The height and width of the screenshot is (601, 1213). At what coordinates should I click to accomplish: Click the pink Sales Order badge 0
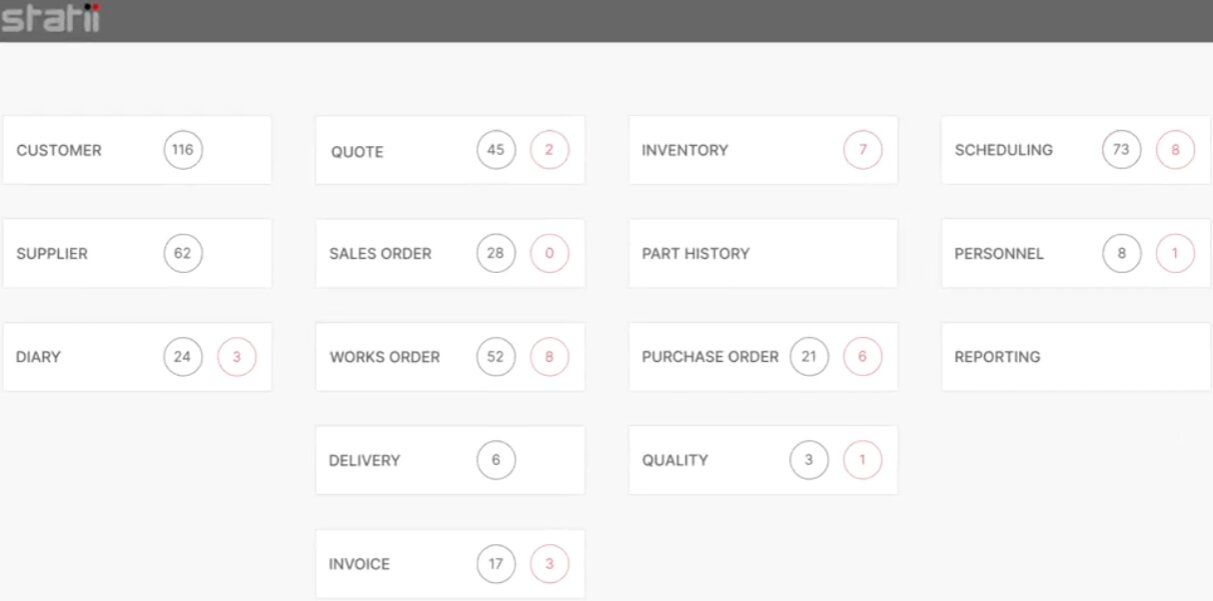tap(549, 253)
